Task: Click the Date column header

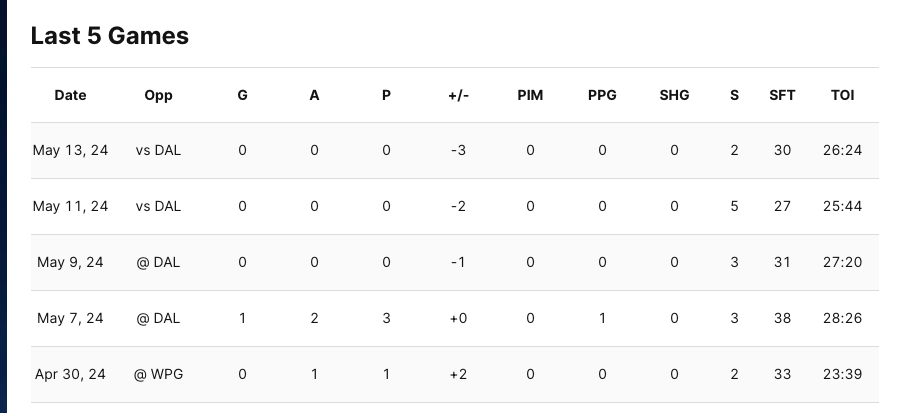Action: [70, 96]
